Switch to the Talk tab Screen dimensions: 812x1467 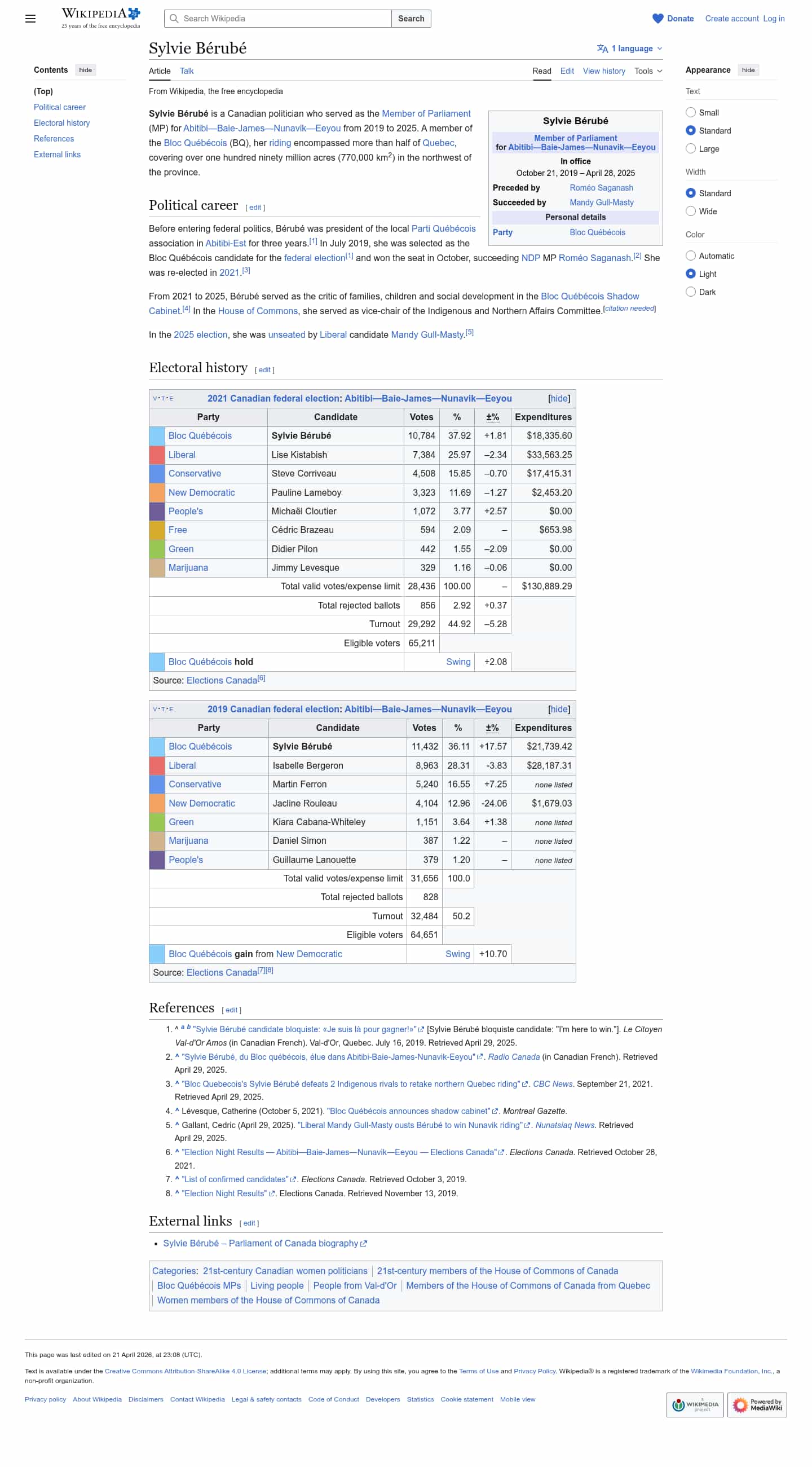[x=187, y=71]
